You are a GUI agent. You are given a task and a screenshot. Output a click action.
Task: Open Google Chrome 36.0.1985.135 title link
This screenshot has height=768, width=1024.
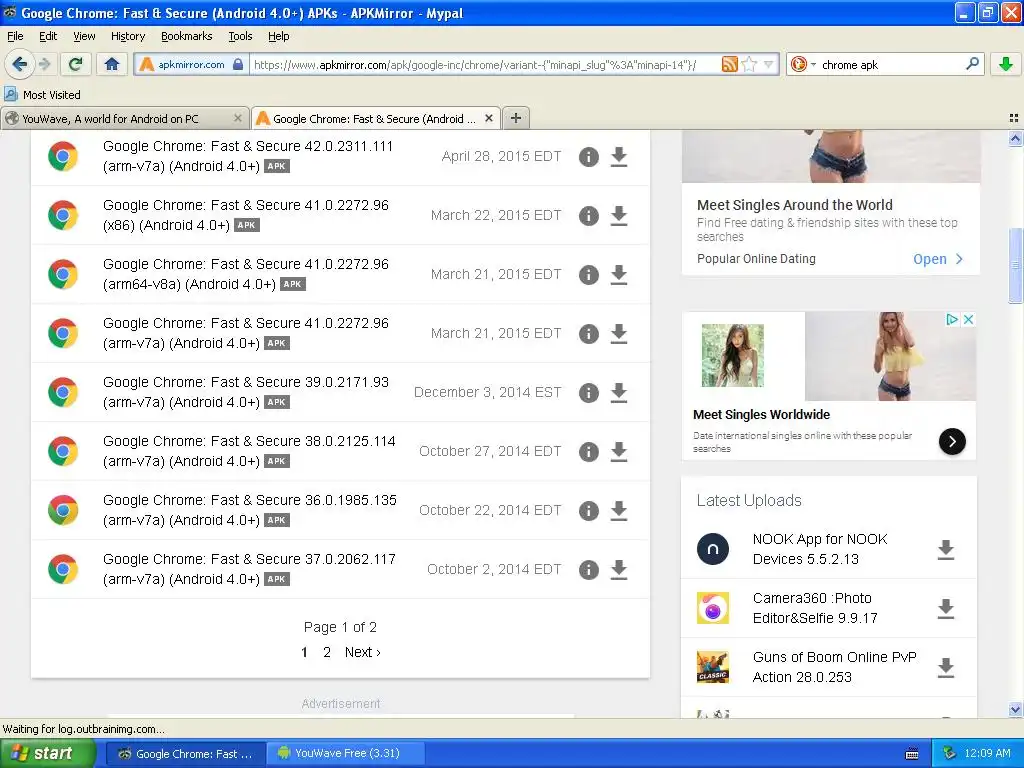[249, 510]
